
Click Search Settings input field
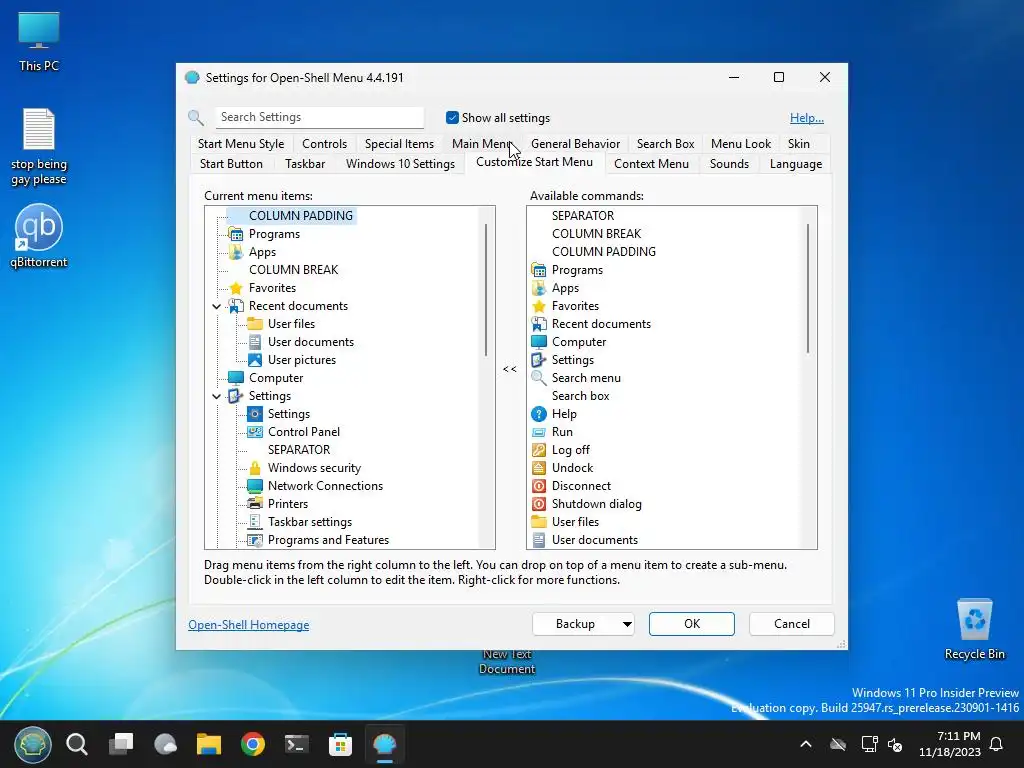click(319, 117)
